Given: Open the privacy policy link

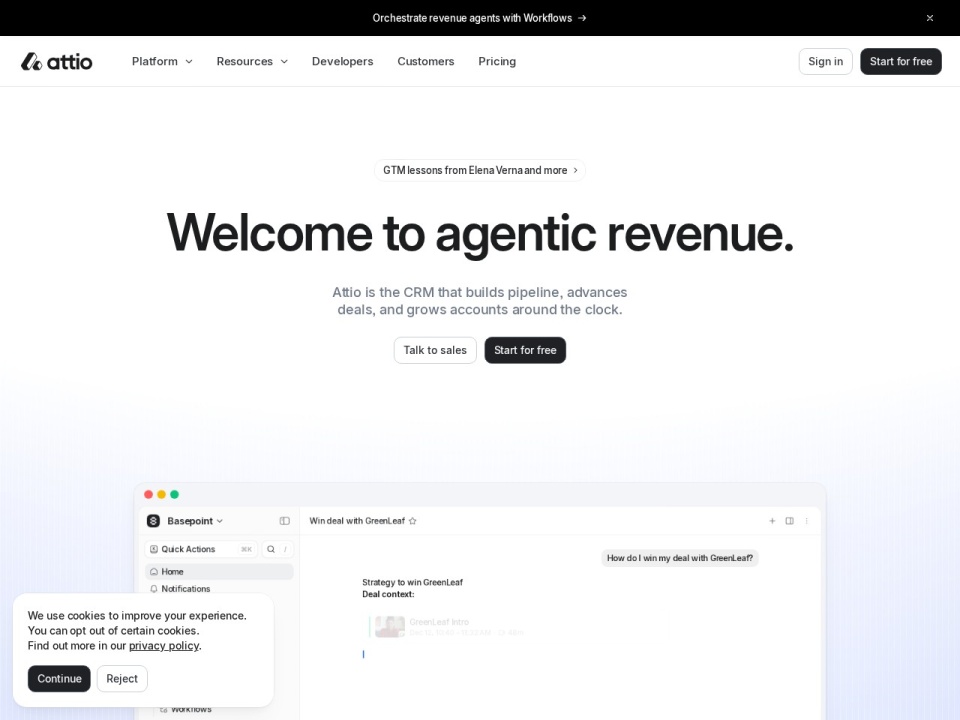Looking at the screenshot, I should tap(163, 646).
